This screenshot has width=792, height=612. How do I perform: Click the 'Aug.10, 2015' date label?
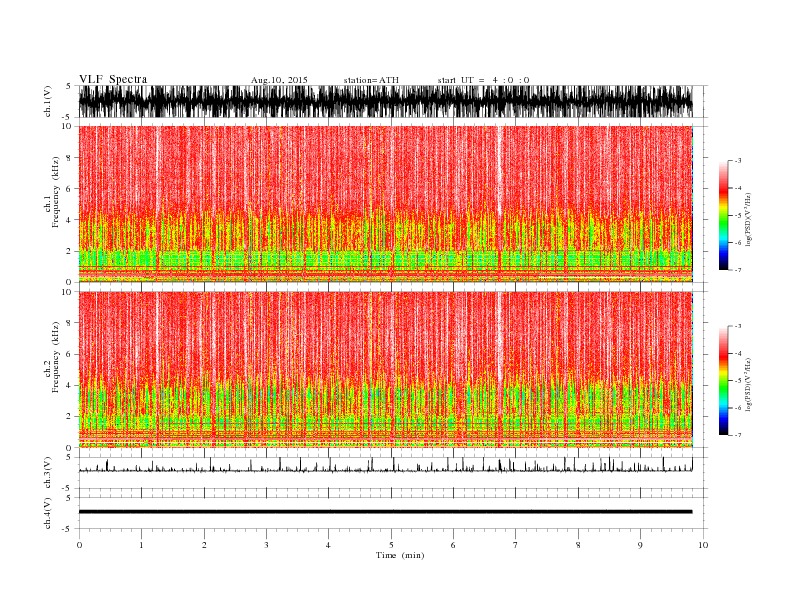pyautogui.click(x=279, y=80)
